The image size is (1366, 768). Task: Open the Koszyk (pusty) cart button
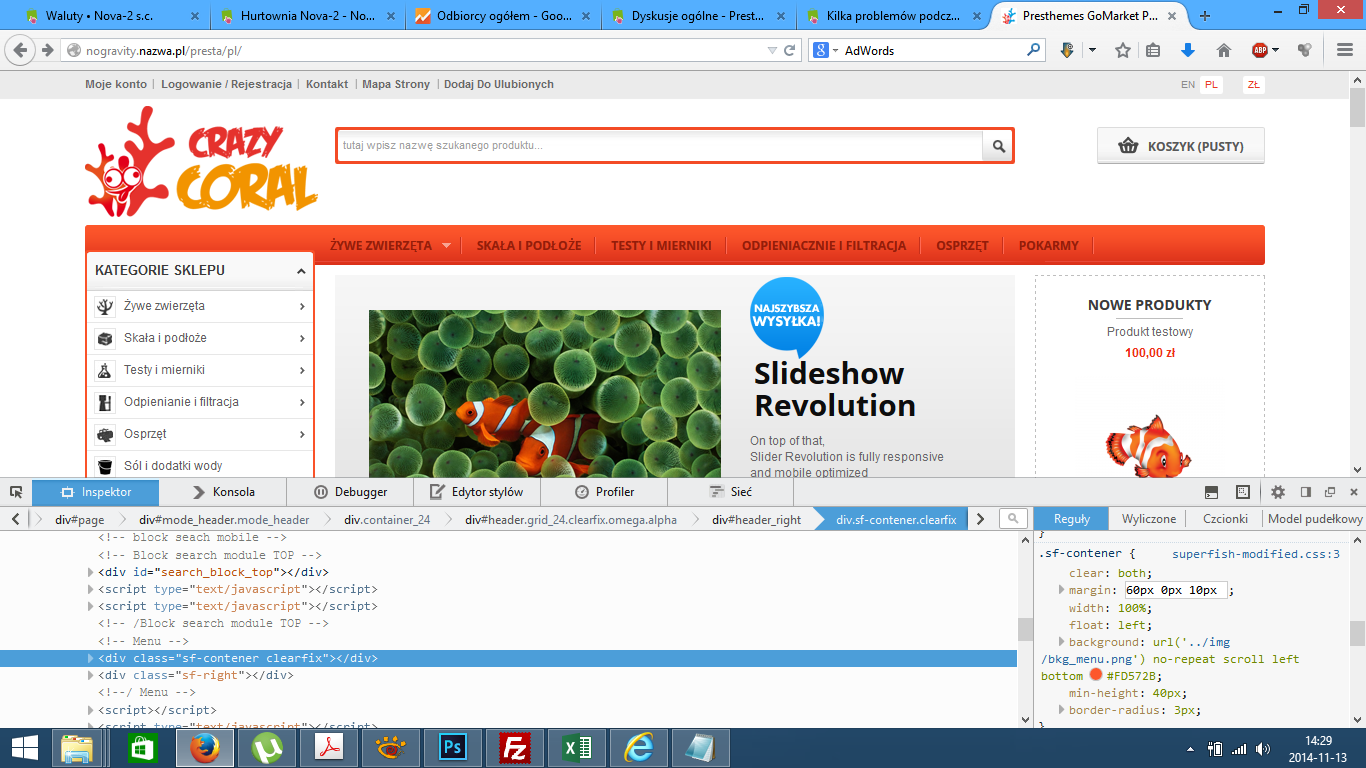pyautogui.click(x=1181, y=146)
